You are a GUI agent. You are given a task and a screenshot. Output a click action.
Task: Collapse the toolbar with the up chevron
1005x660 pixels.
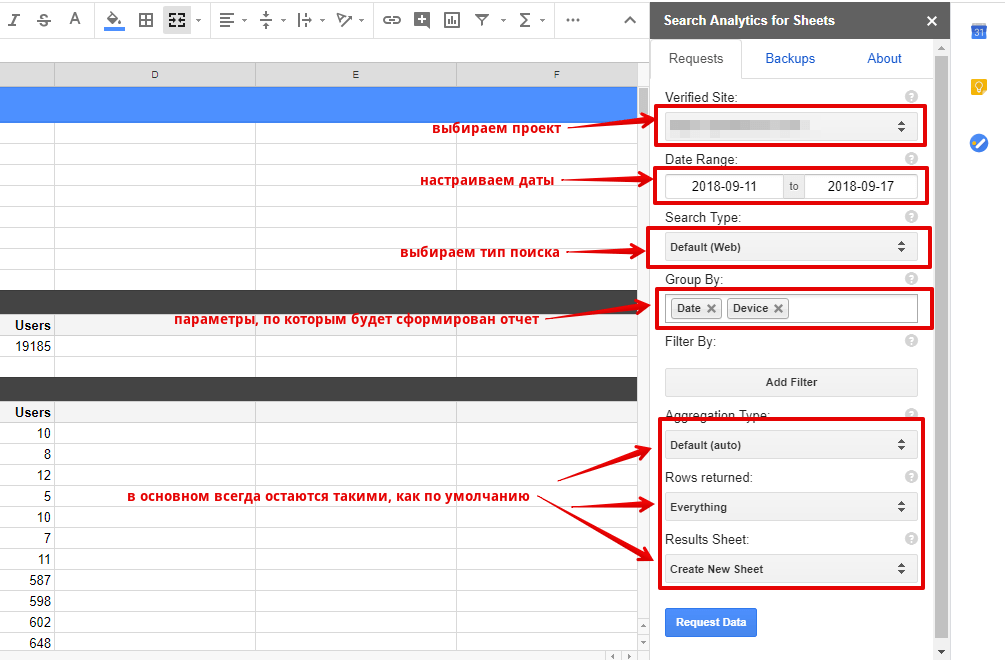point(629,20)
